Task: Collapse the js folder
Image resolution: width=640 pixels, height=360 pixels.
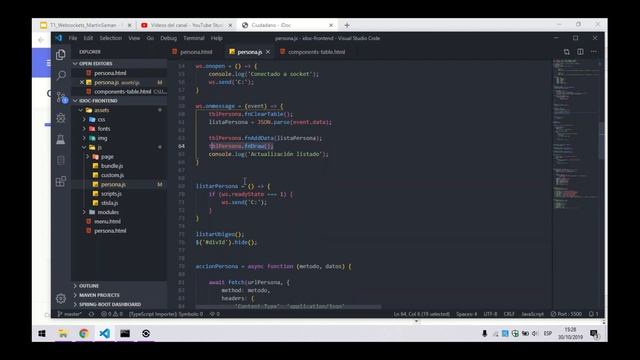Action: (x=99, y=147)
